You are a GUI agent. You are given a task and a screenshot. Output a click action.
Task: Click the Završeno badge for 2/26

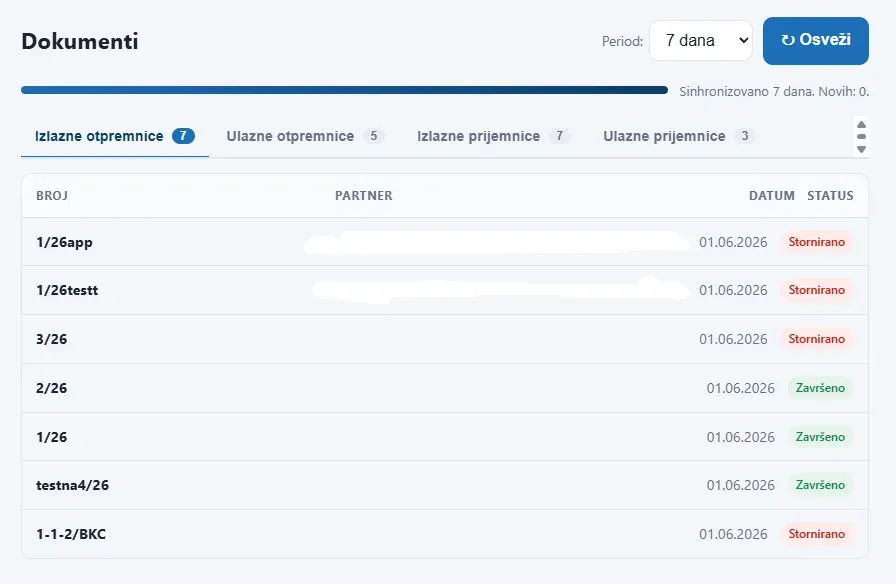pos(820,387)
